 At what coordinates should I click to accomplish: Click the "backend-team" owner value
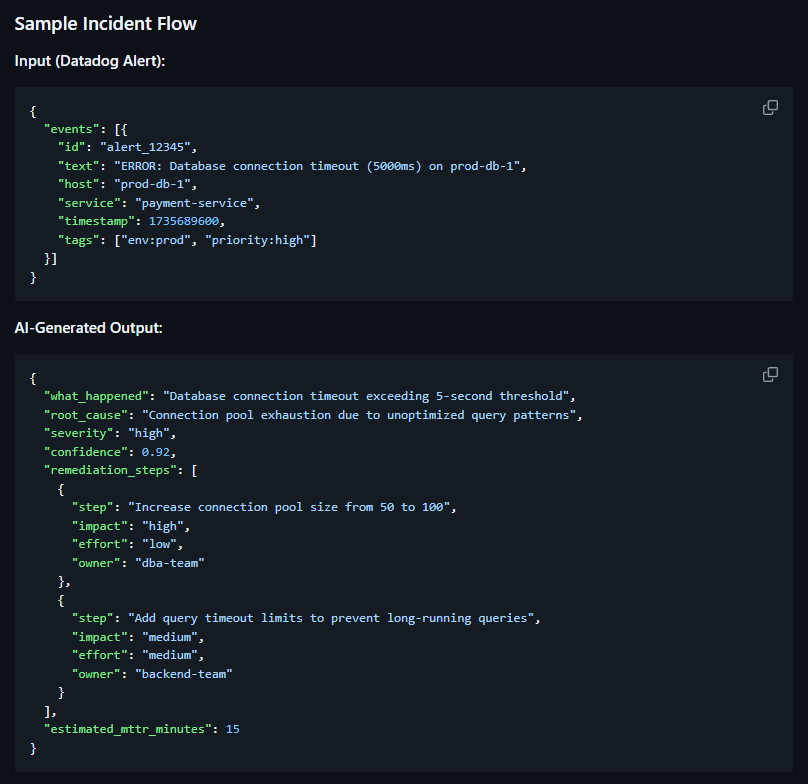point(183,674)
